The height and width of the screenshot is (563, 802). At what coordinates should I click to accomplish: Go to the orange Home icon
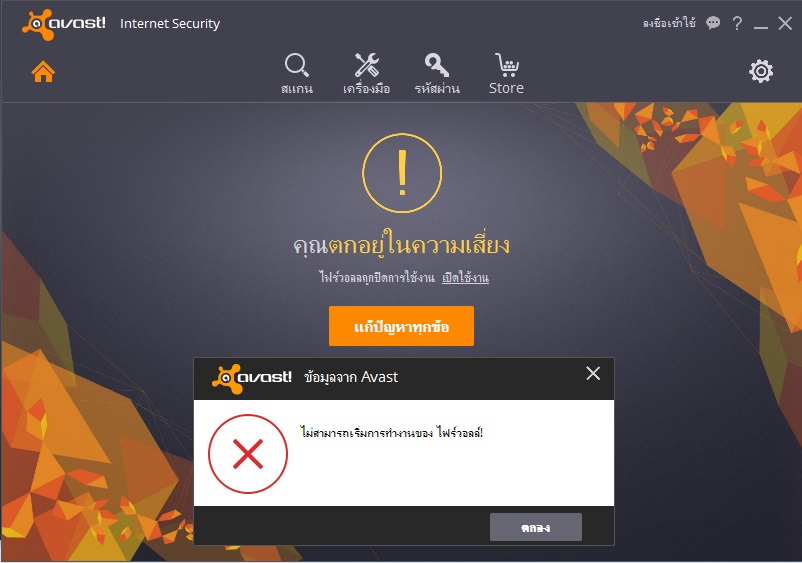[43, 72]
